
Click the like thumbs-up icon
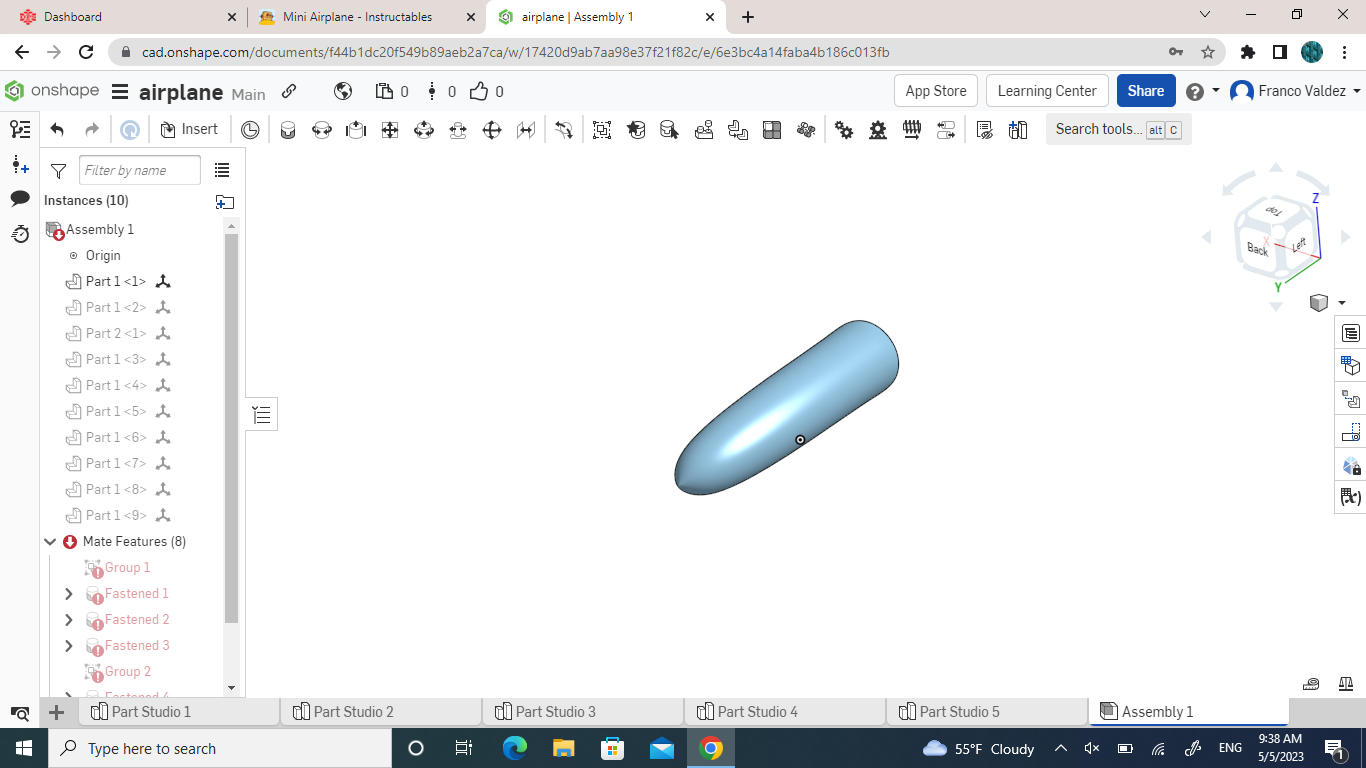pos(479,91)
